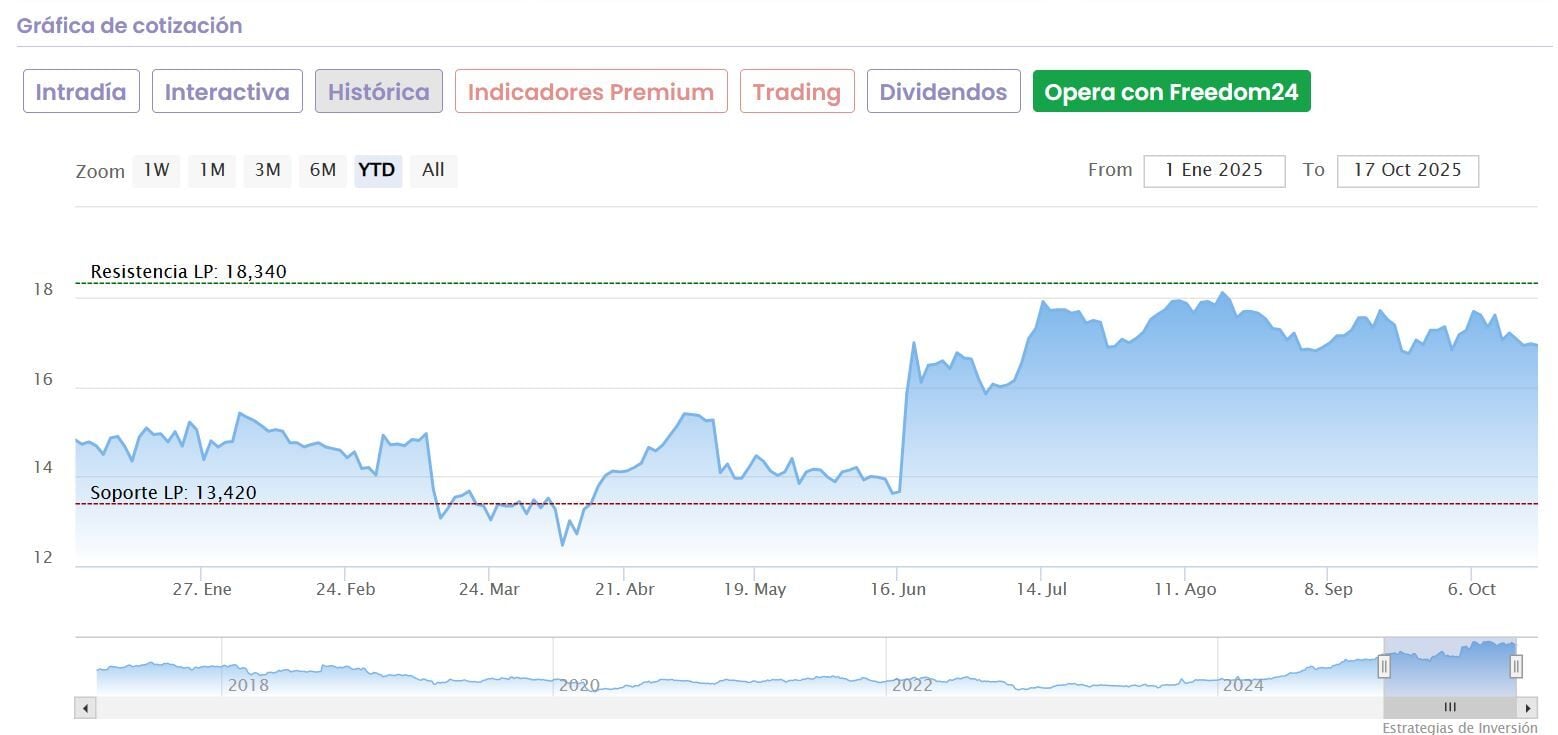Select the YTD zoom button
Image resolution: width=1558 pixels, height=735 pixels.
[x=377, y=170]
